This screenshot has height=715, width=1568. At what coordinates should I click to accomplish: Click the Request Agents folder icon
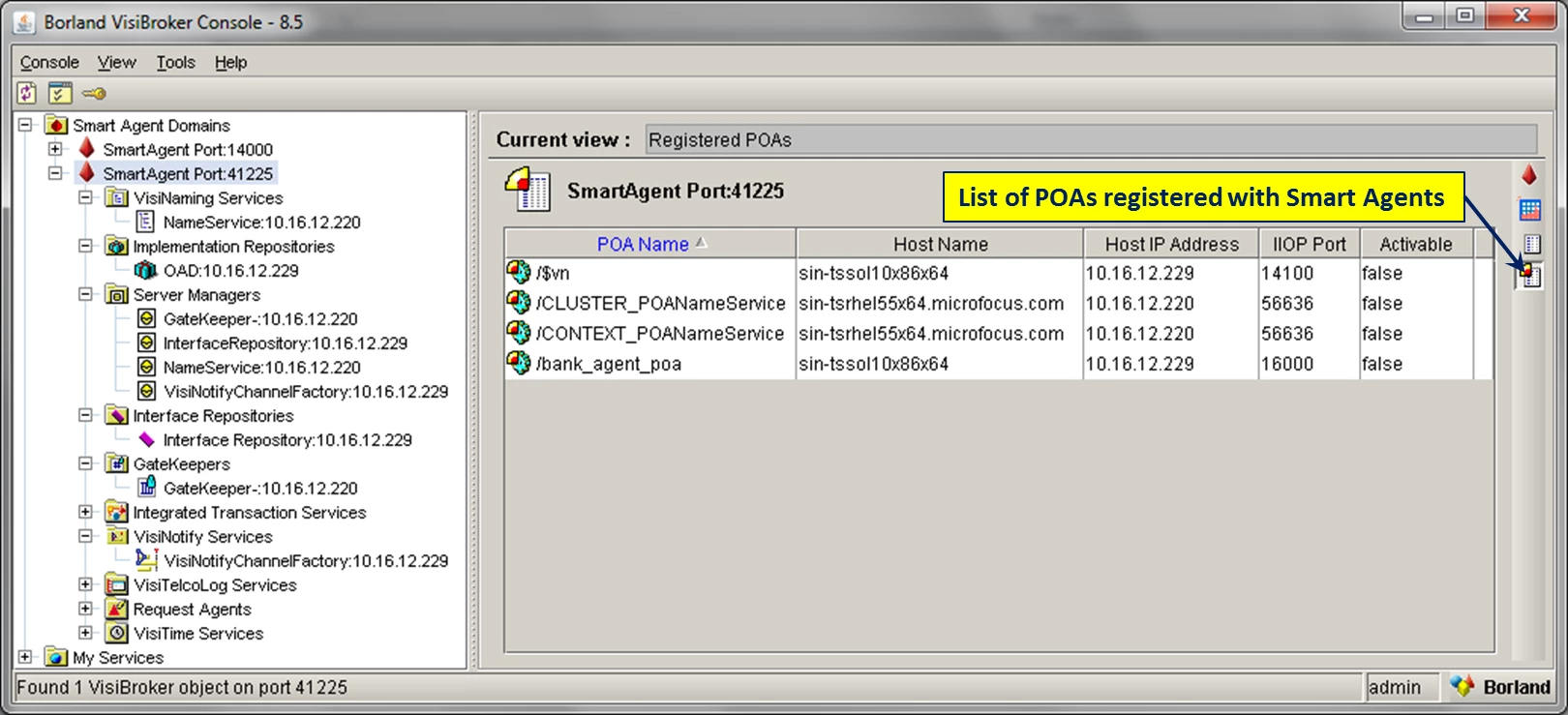pyautogui.click(x=116, y=609)
